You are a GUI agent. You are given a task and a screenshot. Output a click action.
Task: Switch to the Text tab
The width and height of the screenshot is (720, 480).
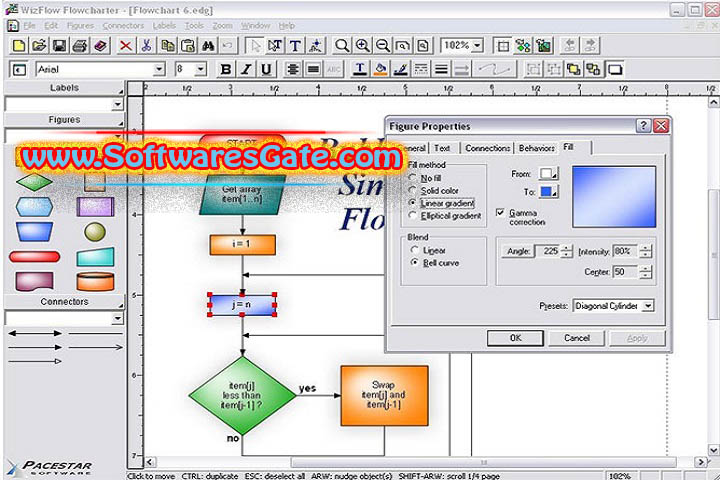click(x=442, y=148)
